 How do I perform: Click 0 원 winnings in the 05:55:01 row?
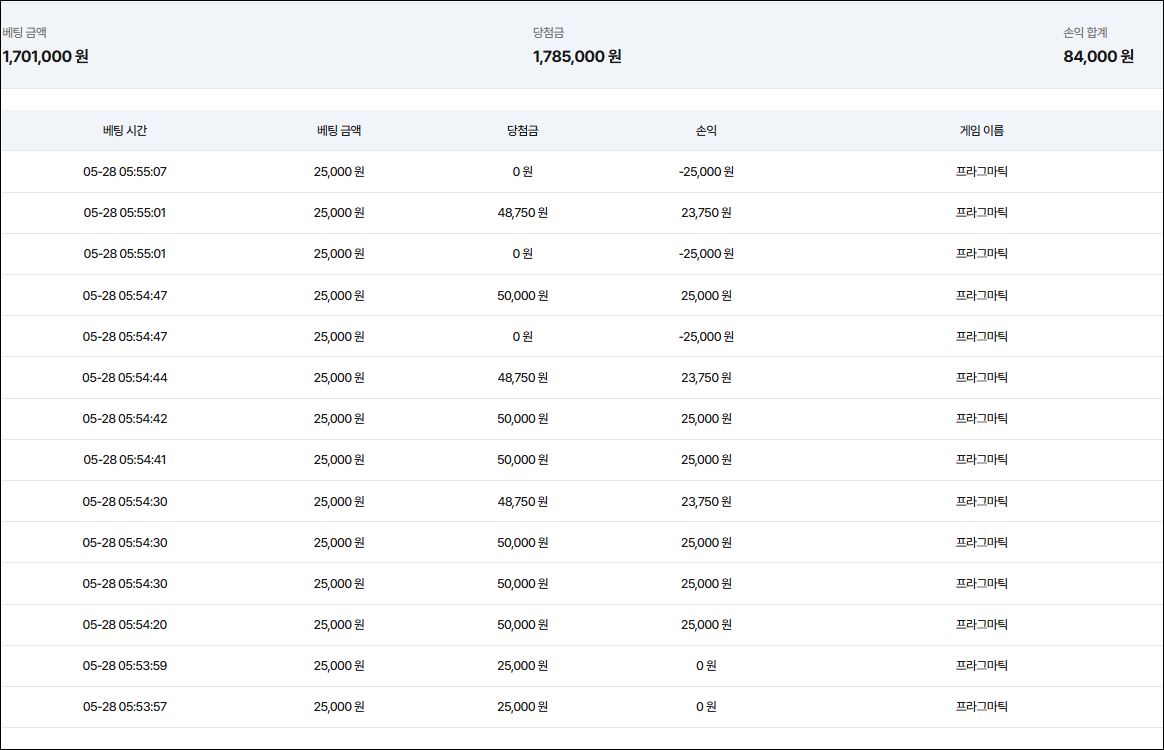pos(523,254)
